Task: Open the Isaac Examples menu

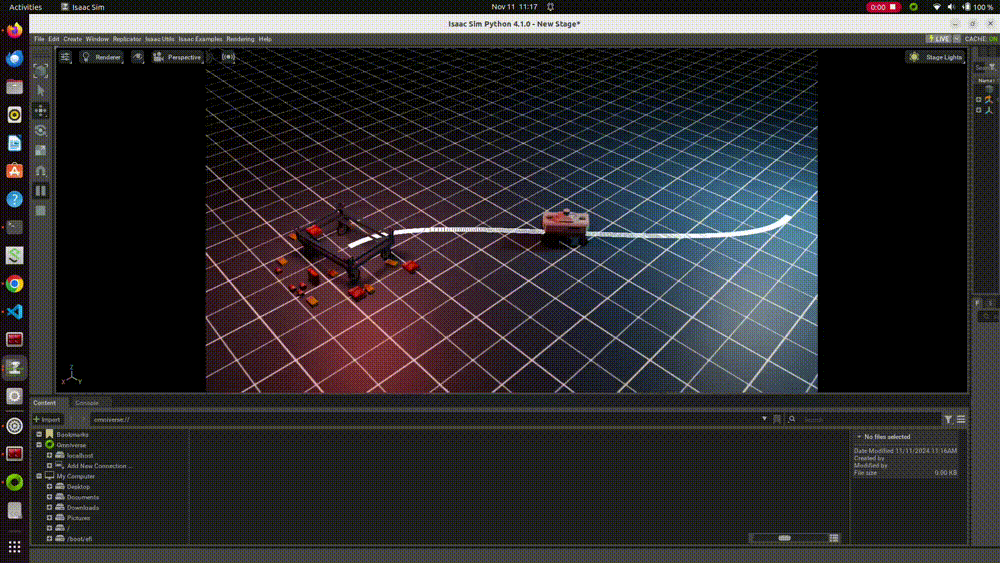Action: [x=200, y=39]
